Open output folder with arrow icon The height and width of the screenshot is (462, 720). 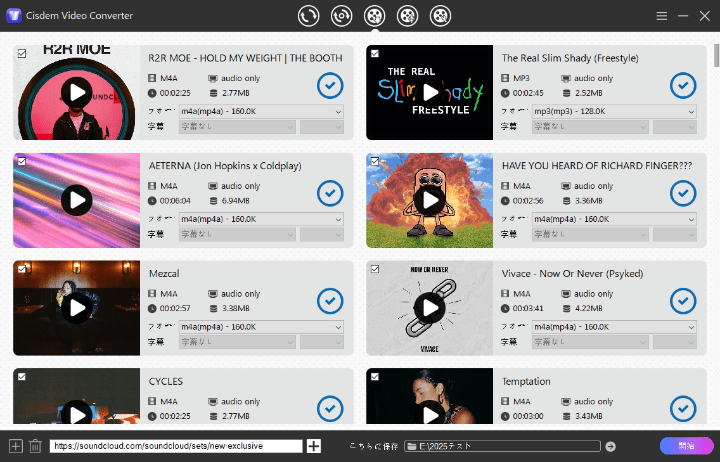coord(610,446)
